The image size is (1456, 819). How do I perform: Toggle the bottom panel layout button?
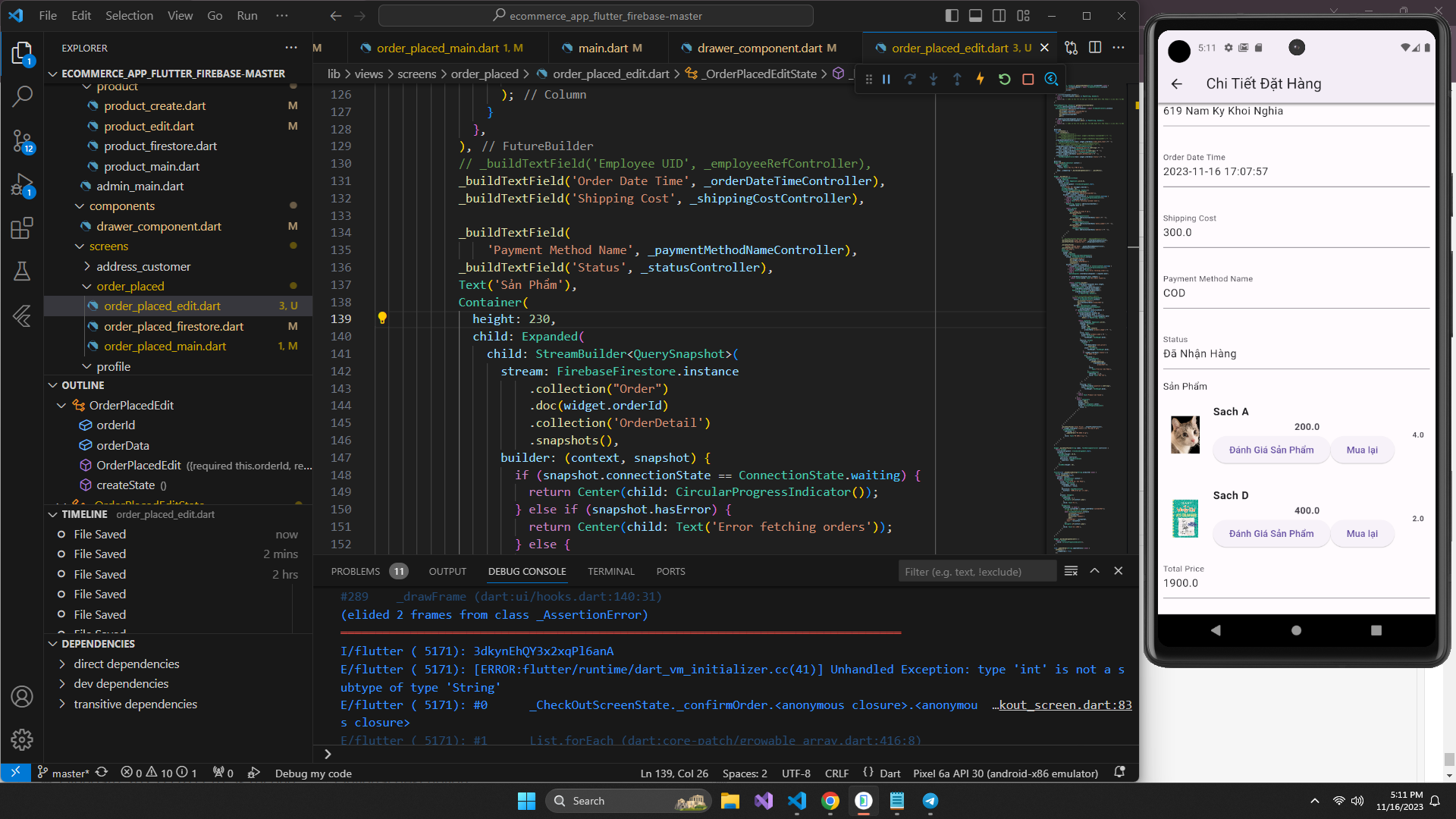[975, 15]
